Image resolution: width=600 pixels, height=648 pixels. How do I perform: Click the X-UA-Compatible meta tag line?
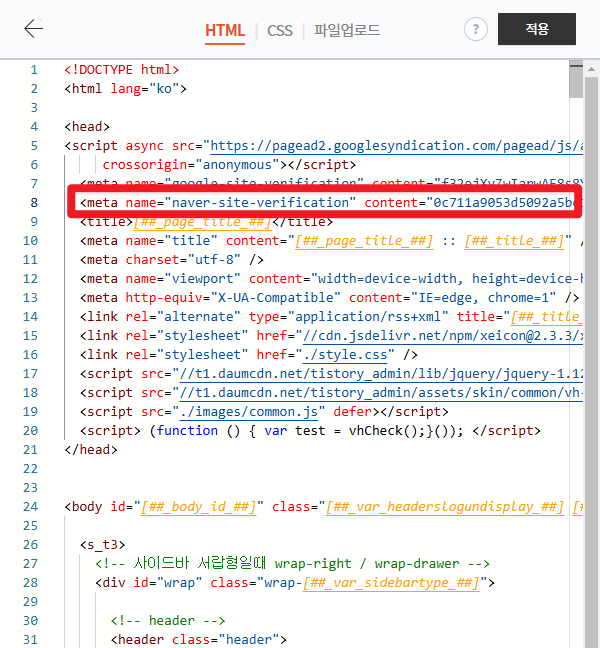[x=329, y=298]
